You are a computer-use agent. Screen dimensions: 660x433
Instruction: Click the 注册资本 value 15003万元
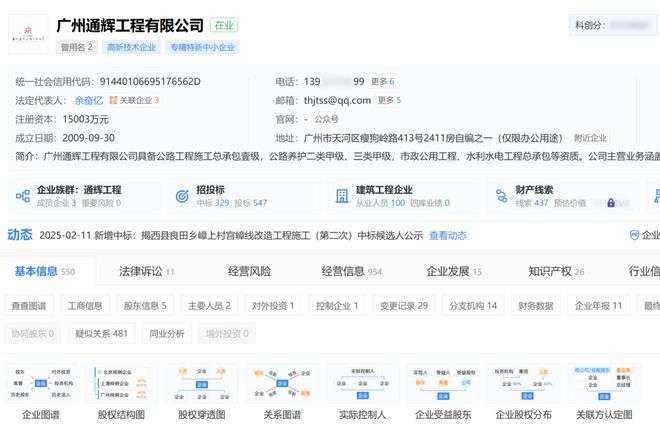click(86, 120)
